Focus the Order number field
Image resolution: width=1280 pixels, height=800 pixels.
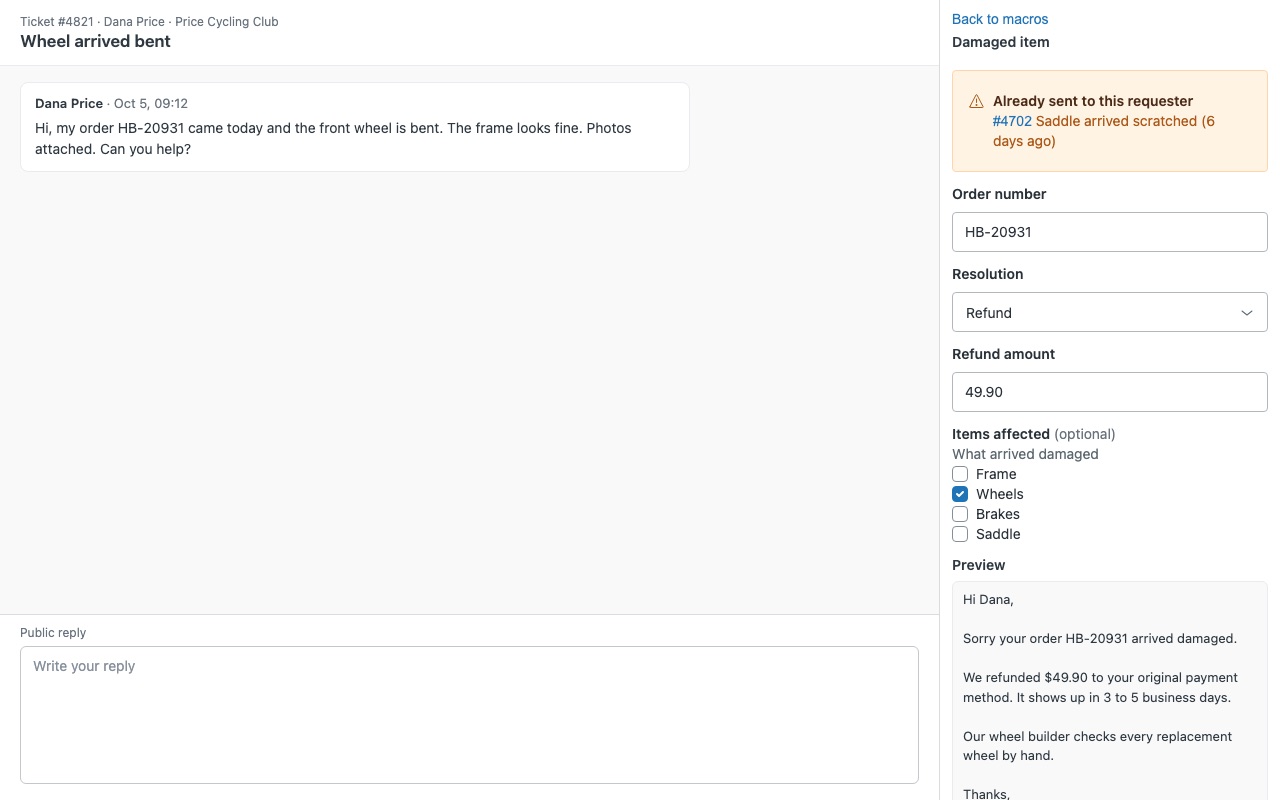point(1110,232)
